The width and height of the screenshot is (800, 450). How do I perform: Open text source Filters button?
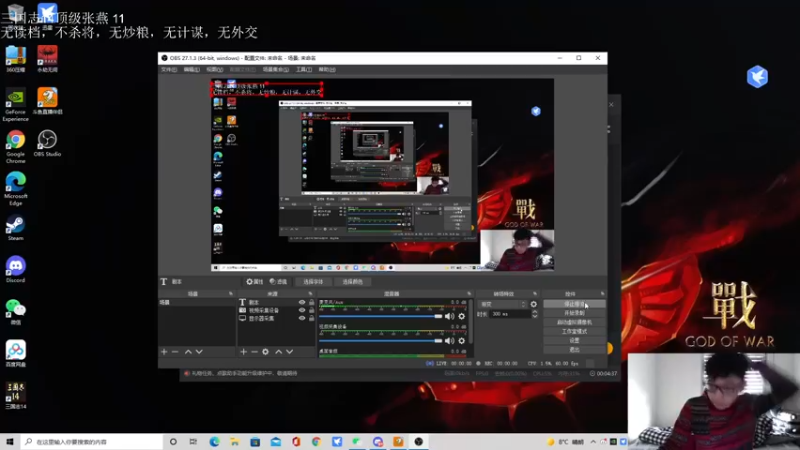point(278,282)
